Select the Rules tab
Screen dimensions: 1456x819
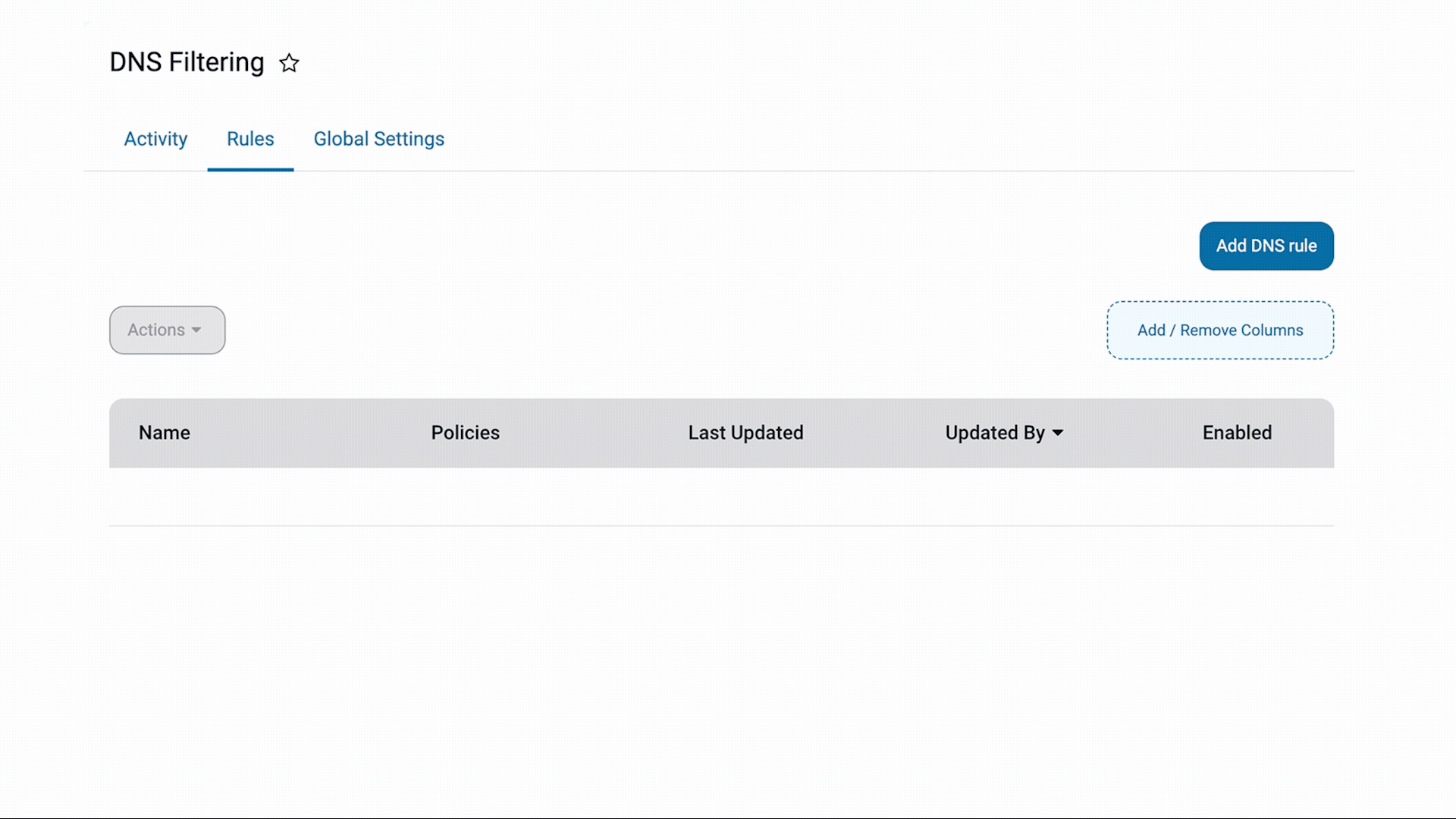pos(250,139)
